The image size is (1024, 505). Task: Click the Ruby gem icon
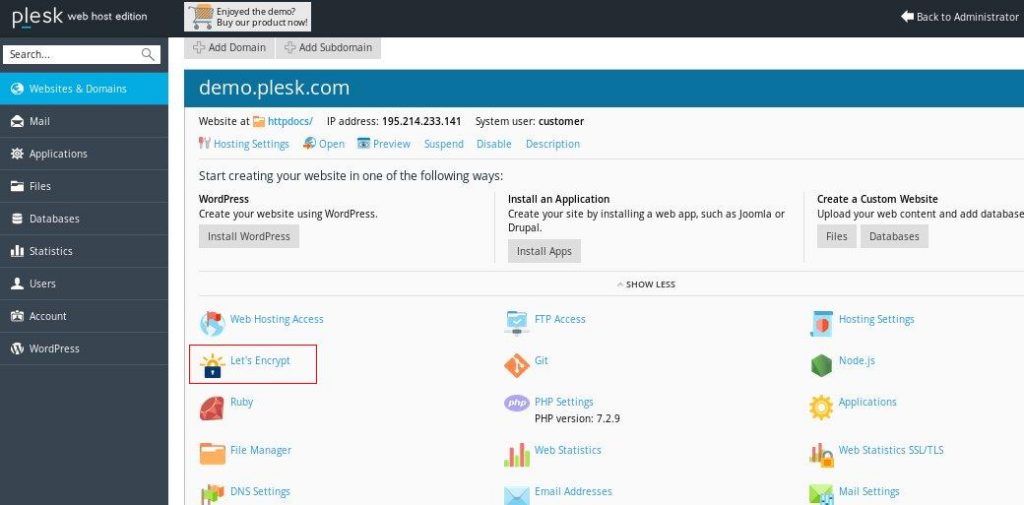212,407
